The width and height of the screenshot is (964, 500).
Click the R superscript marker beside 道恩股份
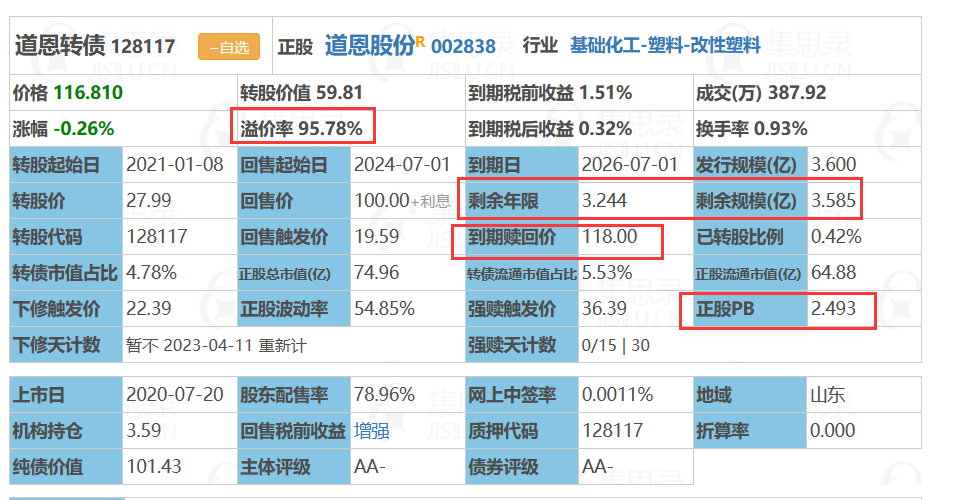coord(421,41)
